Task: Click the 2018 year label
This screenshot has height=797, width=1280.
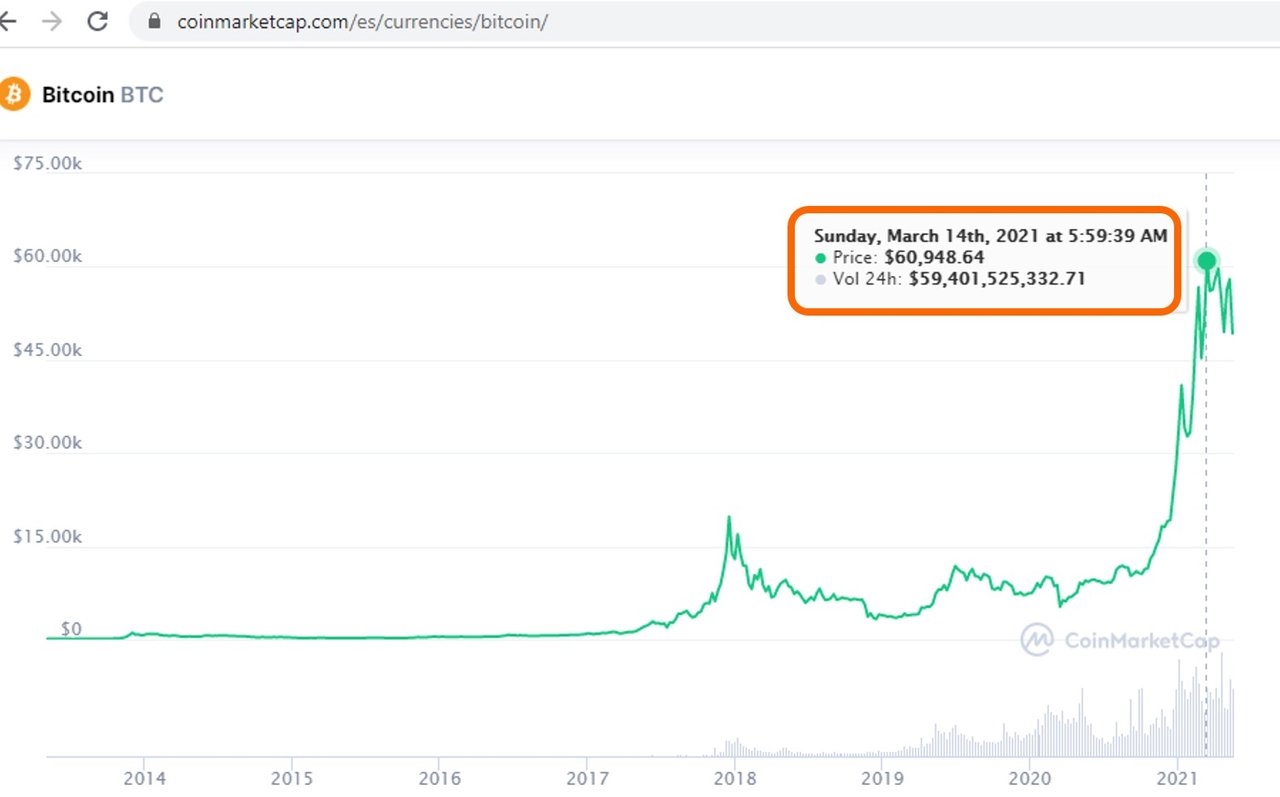Action: pyautogui.click(x=735, y=776)
